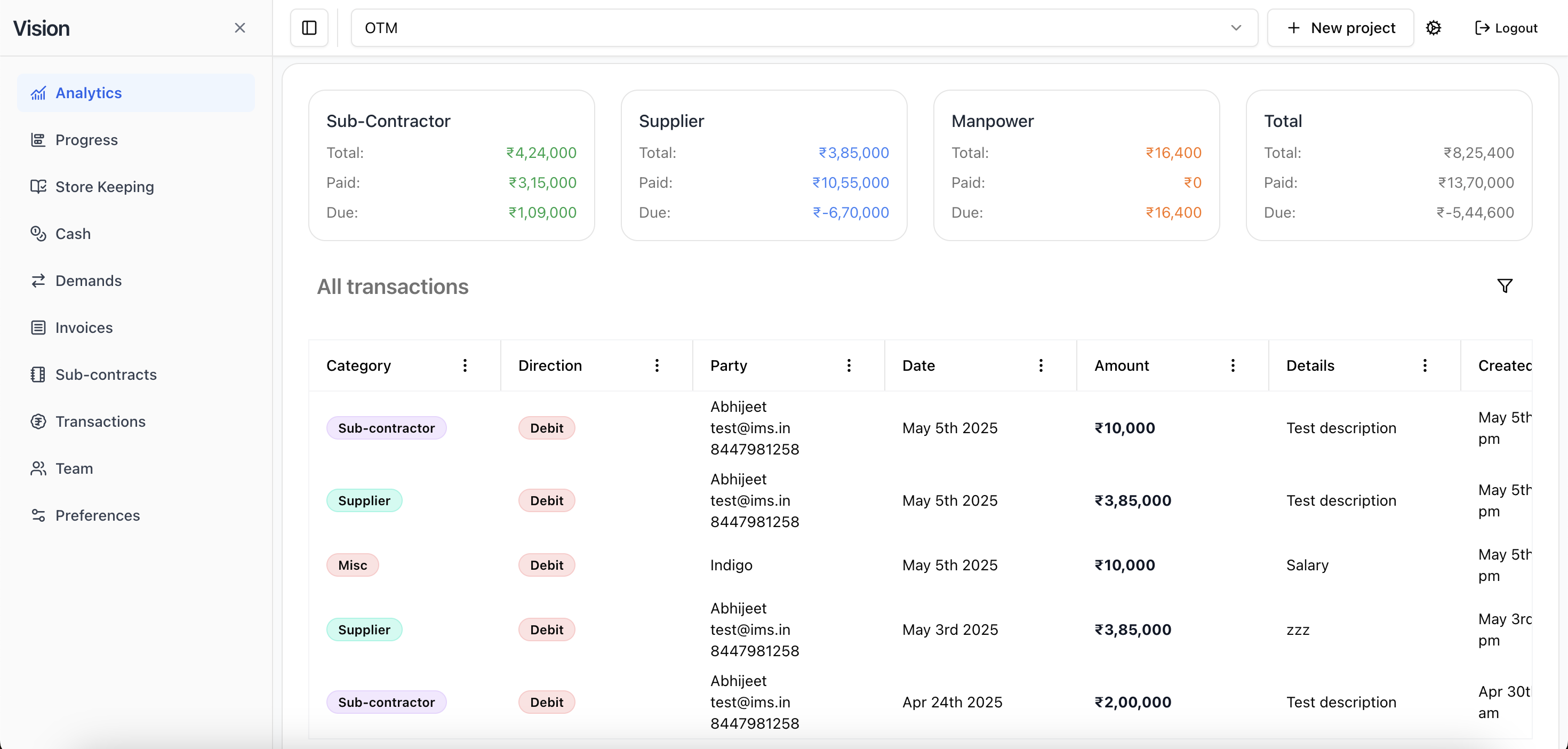The image size is (1568, 749).
Task: Close the Vision sidebar
Action: point(240,28)
